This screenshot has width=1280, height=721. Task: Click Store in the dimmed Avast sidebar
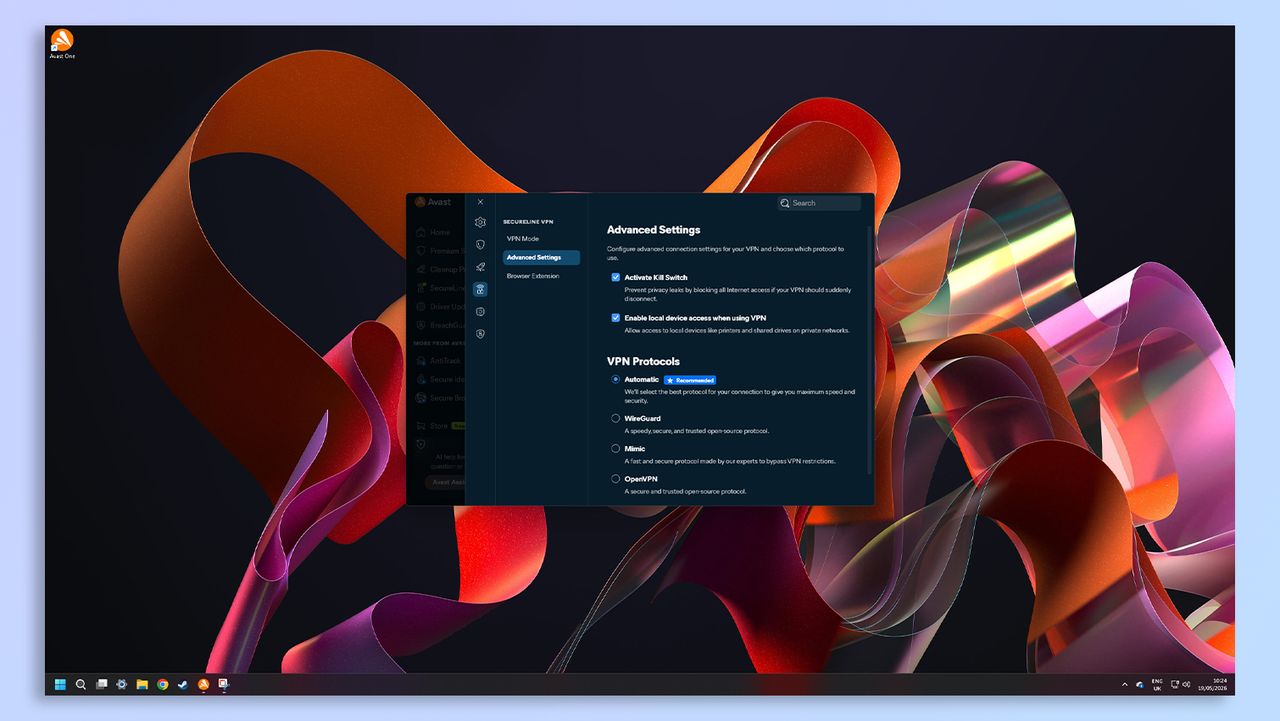438,426
